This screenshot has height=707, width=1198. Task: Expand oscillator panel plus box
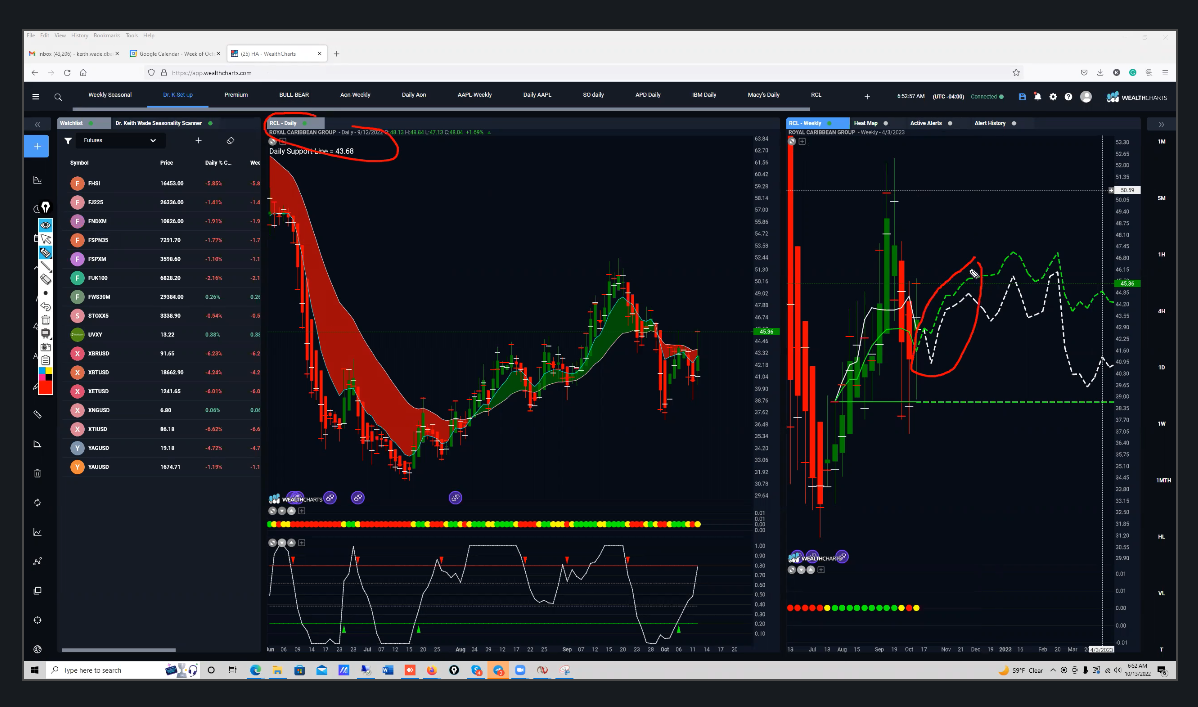tap(301, 543)
